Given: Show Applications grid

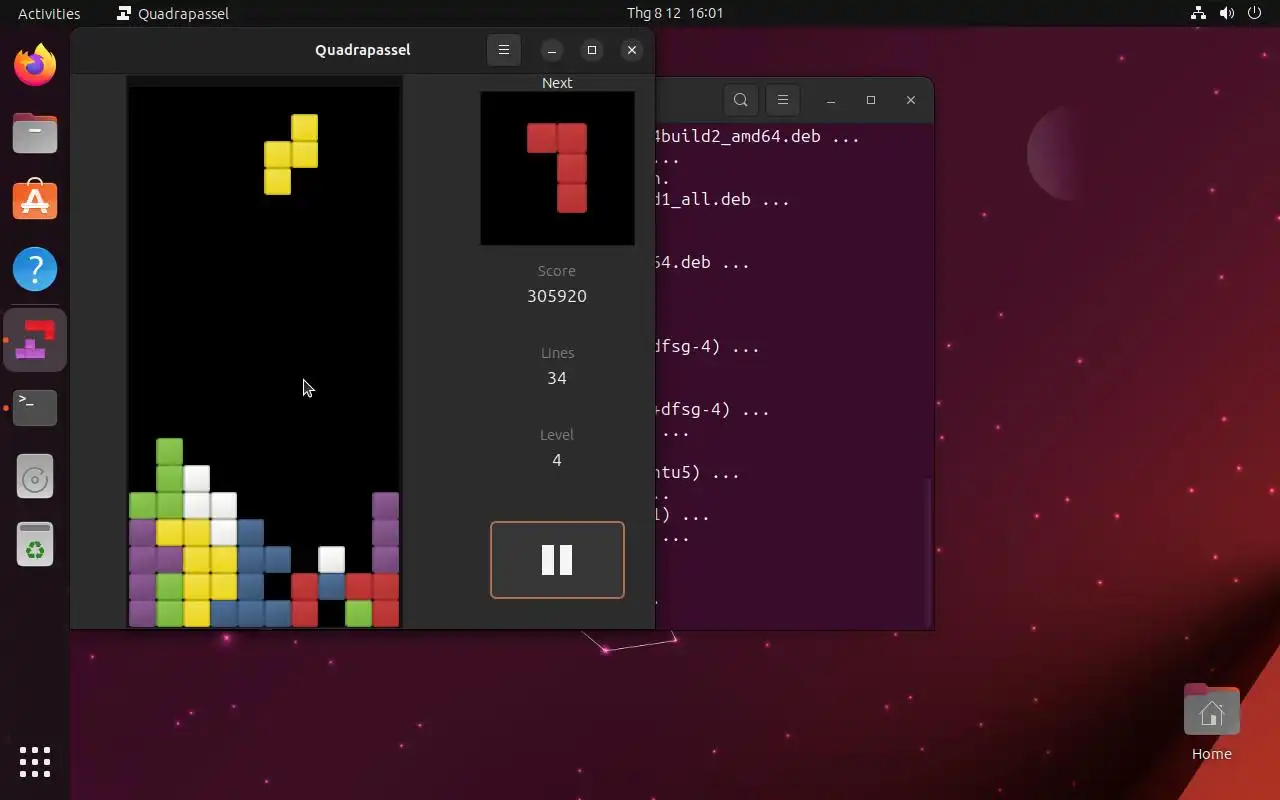Looking at the screenshot, I should pyautogui.click(x=35, y=762).
